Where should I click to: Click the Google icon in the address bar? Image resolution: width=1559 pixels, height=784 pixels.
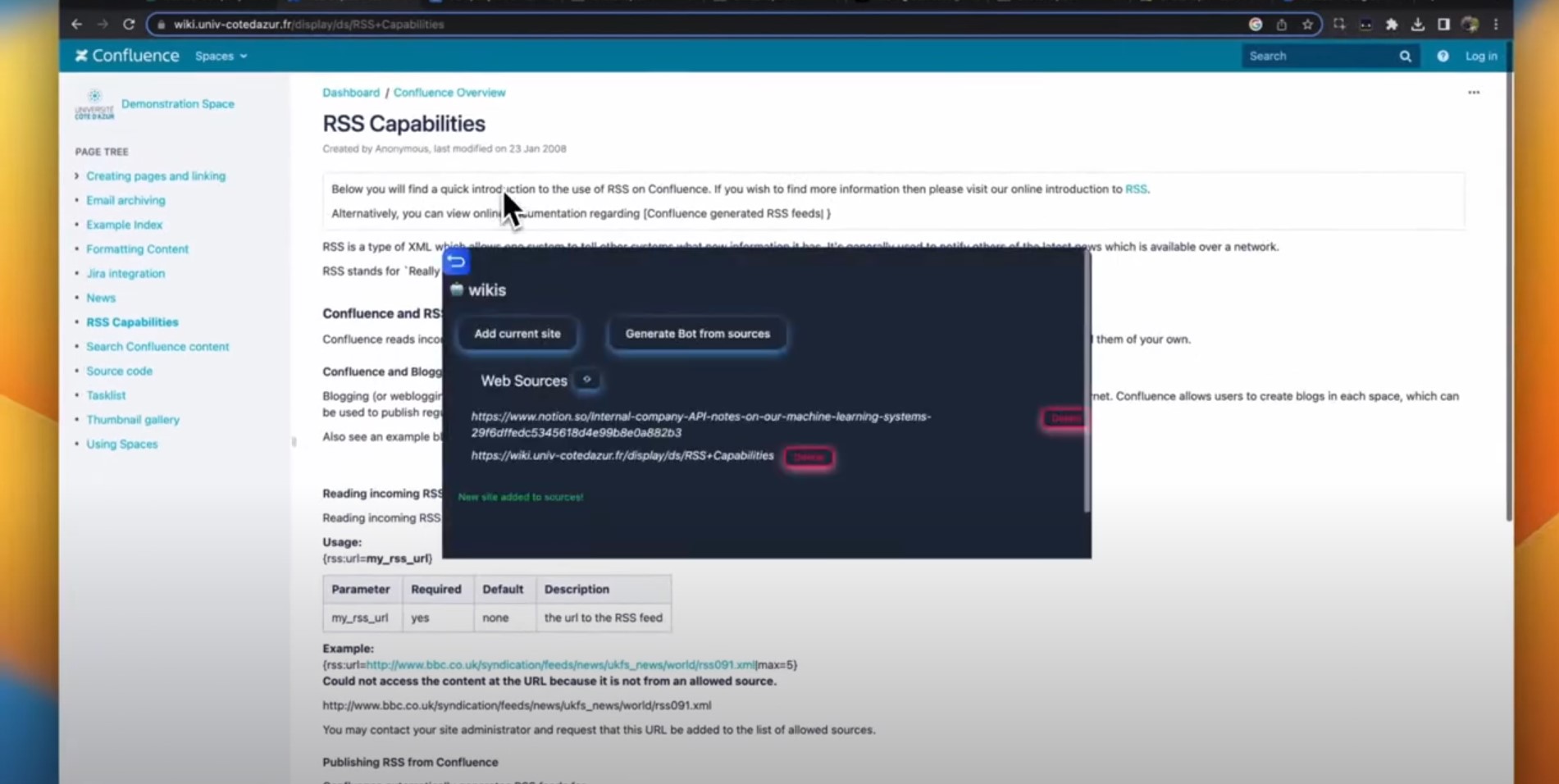click(1256, 25)
